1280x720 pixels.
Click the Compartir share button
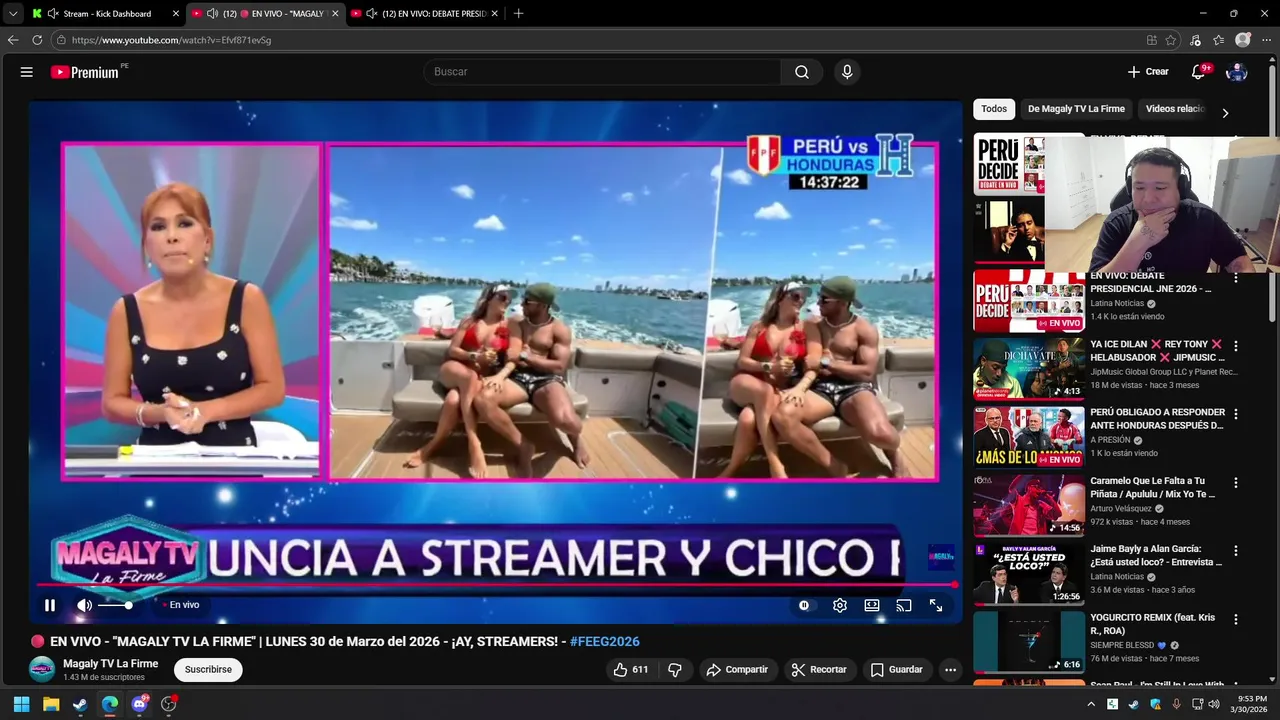737,670
